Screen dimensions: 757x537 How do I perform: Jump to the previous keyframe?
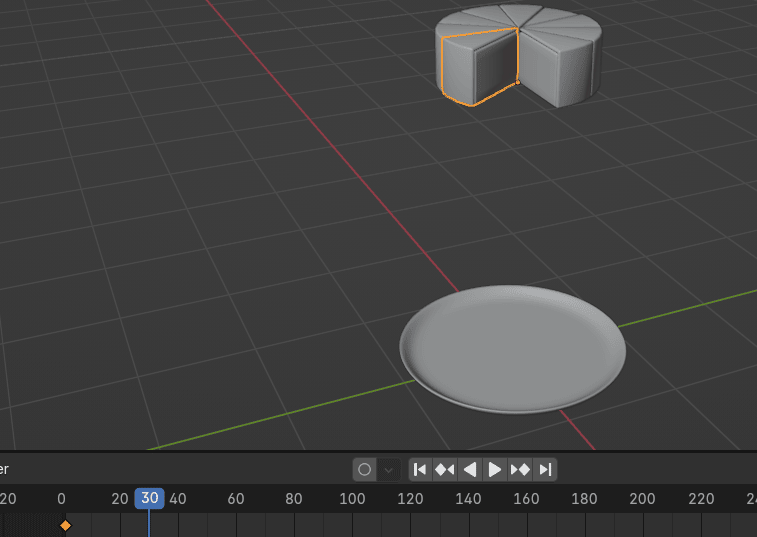(445, 469)
